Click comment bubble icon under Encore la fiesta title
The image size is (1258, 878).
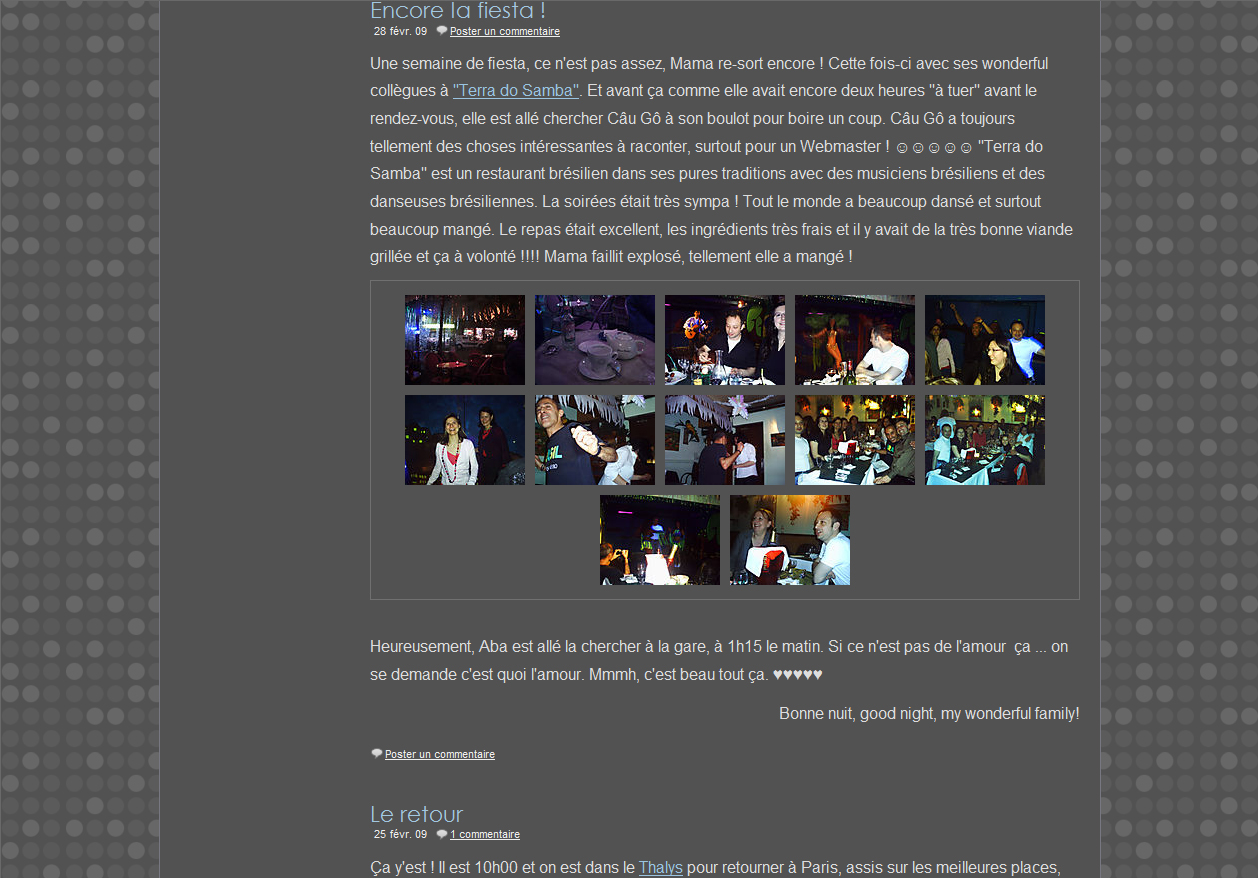coord(441,31)
